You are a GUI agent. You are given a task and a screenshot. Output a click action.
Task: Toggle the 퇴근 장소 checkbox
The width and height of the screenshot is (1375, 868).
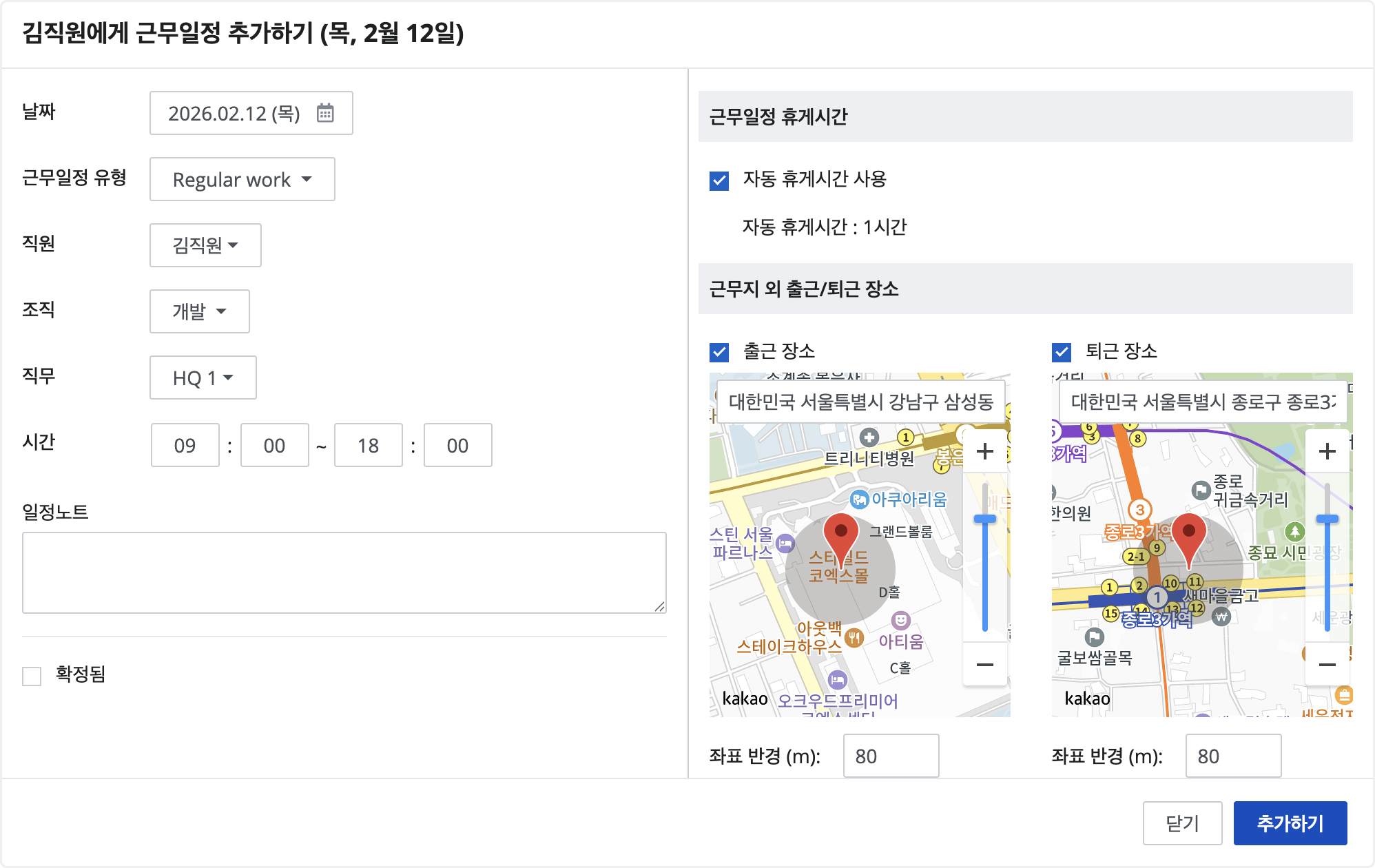[1062, 353]
